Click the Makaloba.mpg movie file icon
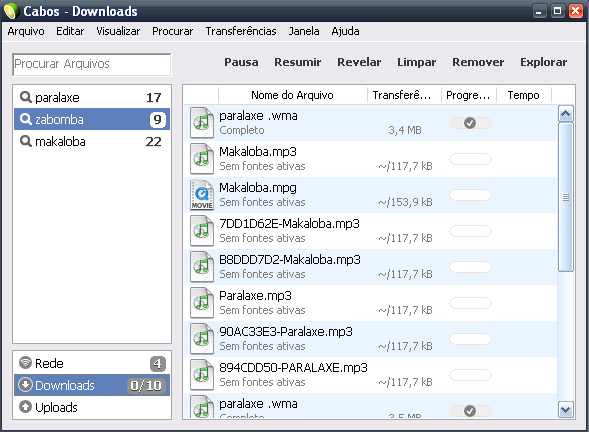589x432 pixels. click(x=202, y=195)
